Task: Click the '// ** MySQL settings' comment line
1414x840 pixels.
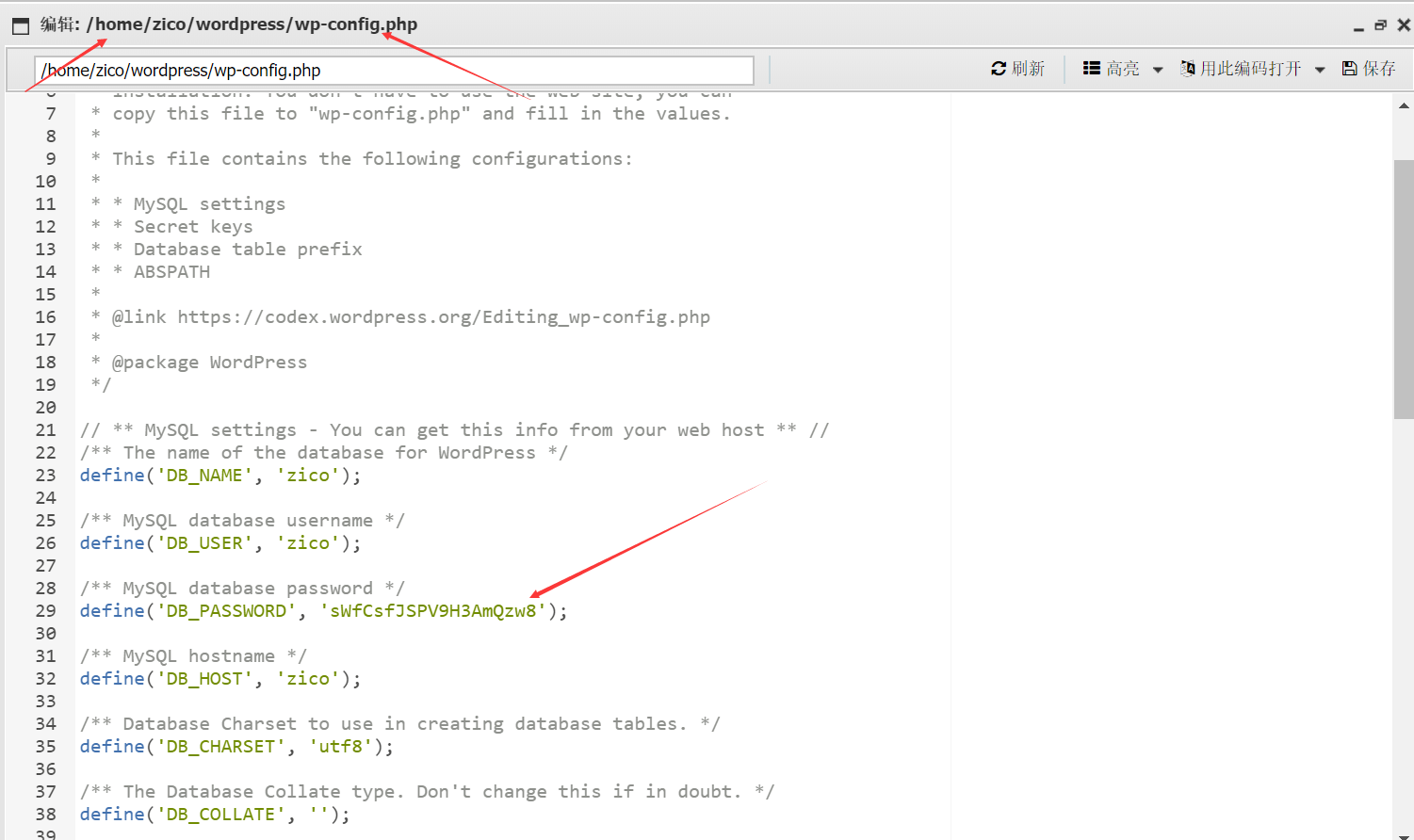Action: (x=454, y=430)
